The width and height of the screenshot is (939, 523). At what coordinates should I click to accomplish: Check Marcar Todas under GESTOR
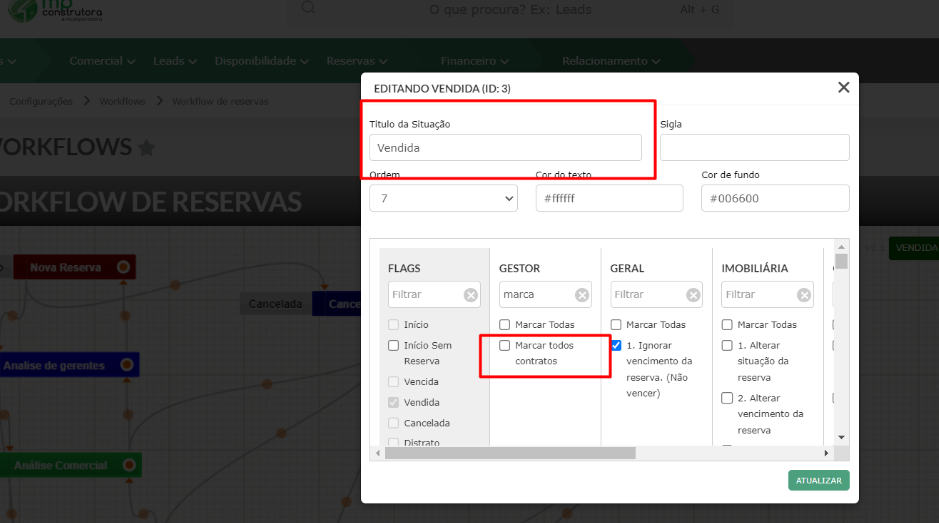[x=505, y=325]
